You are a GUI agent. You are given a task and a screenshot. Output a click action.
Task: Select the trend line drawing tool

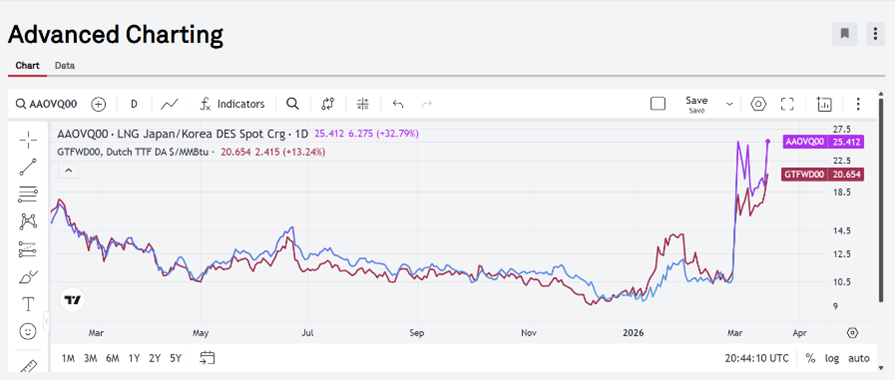pyautogui.click(x=28, y=167)
